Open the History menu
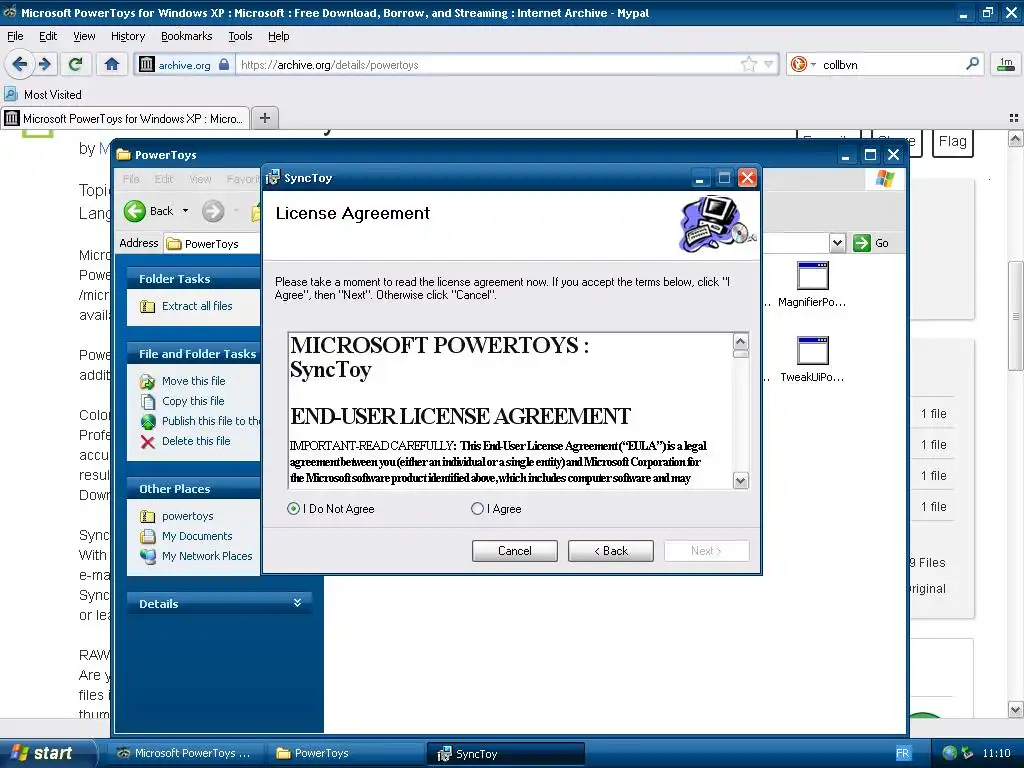The height and width of the screenshot is (768, 1024). (x=127, y=36)
